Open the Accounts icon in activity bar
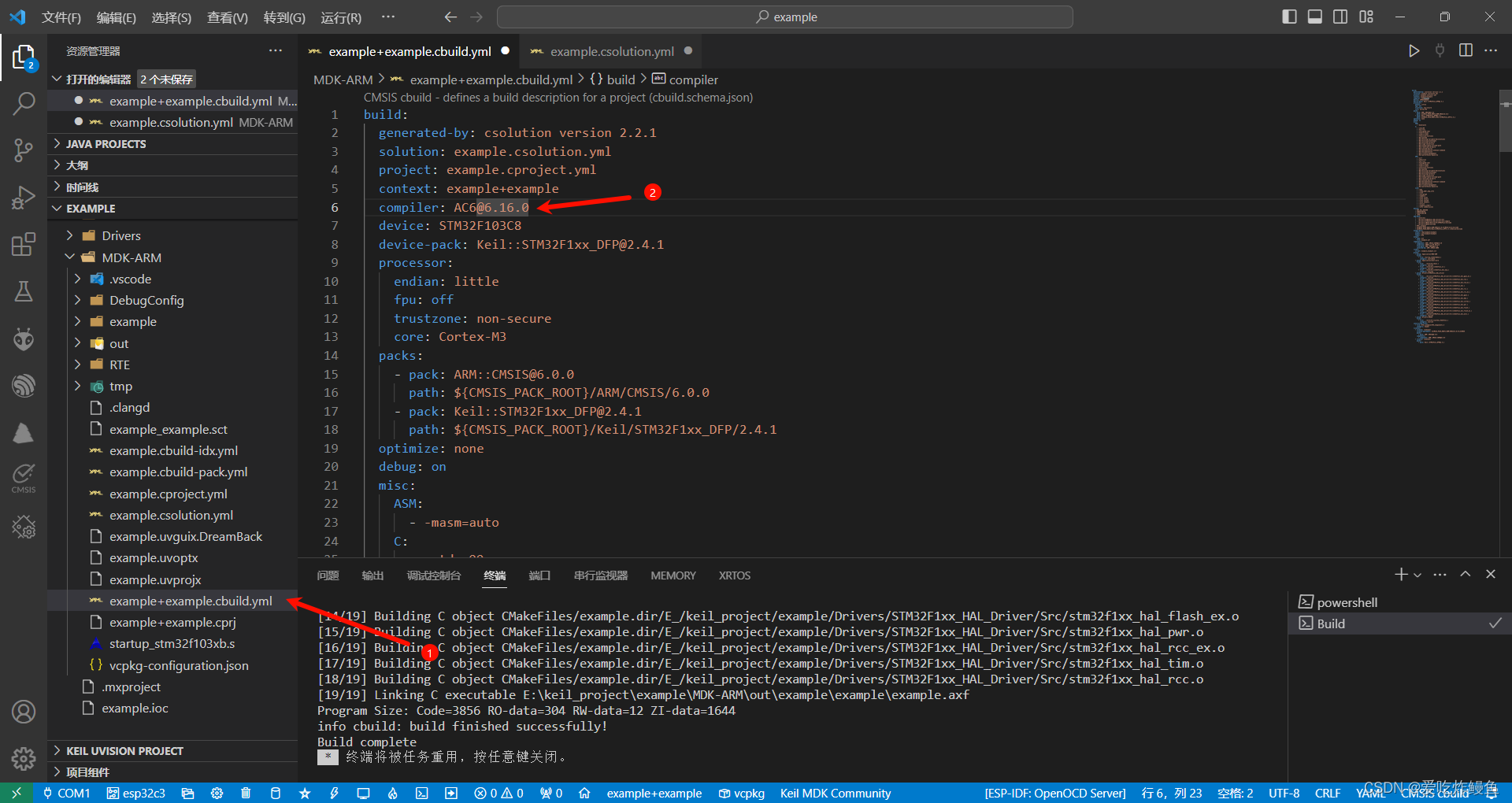1512x803 pixels. pos(24,712)
